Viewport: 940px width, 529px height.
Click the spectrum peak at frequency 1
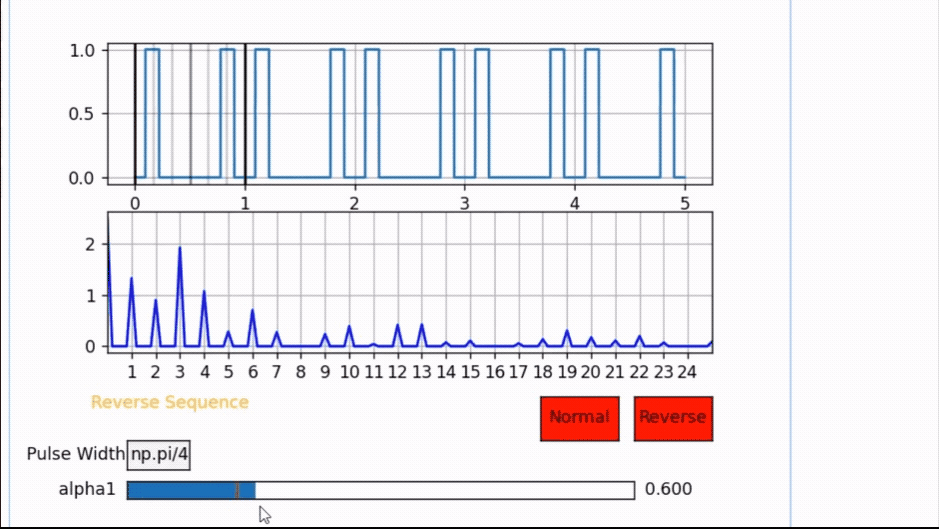pos(131,281)
